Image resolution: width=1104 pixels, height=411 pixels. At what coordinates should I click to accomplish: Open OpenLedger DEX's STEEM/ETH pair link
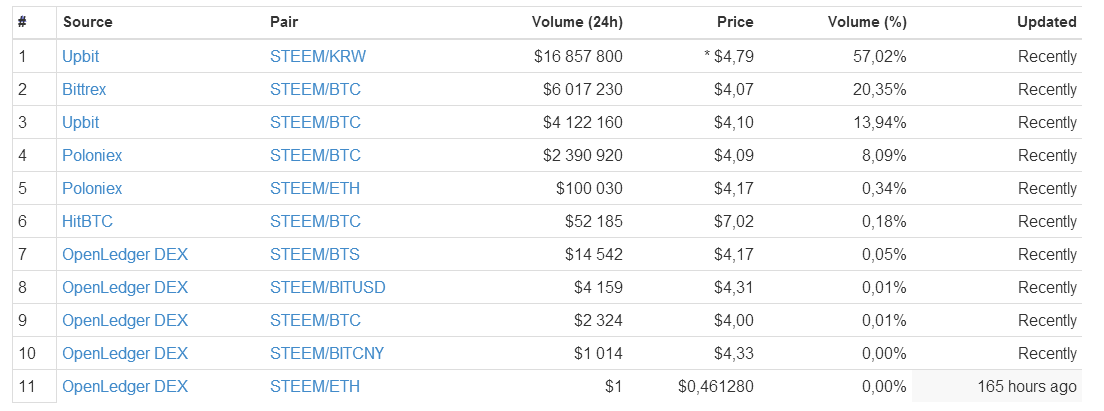pyautogui.click(x=315, y=386)
